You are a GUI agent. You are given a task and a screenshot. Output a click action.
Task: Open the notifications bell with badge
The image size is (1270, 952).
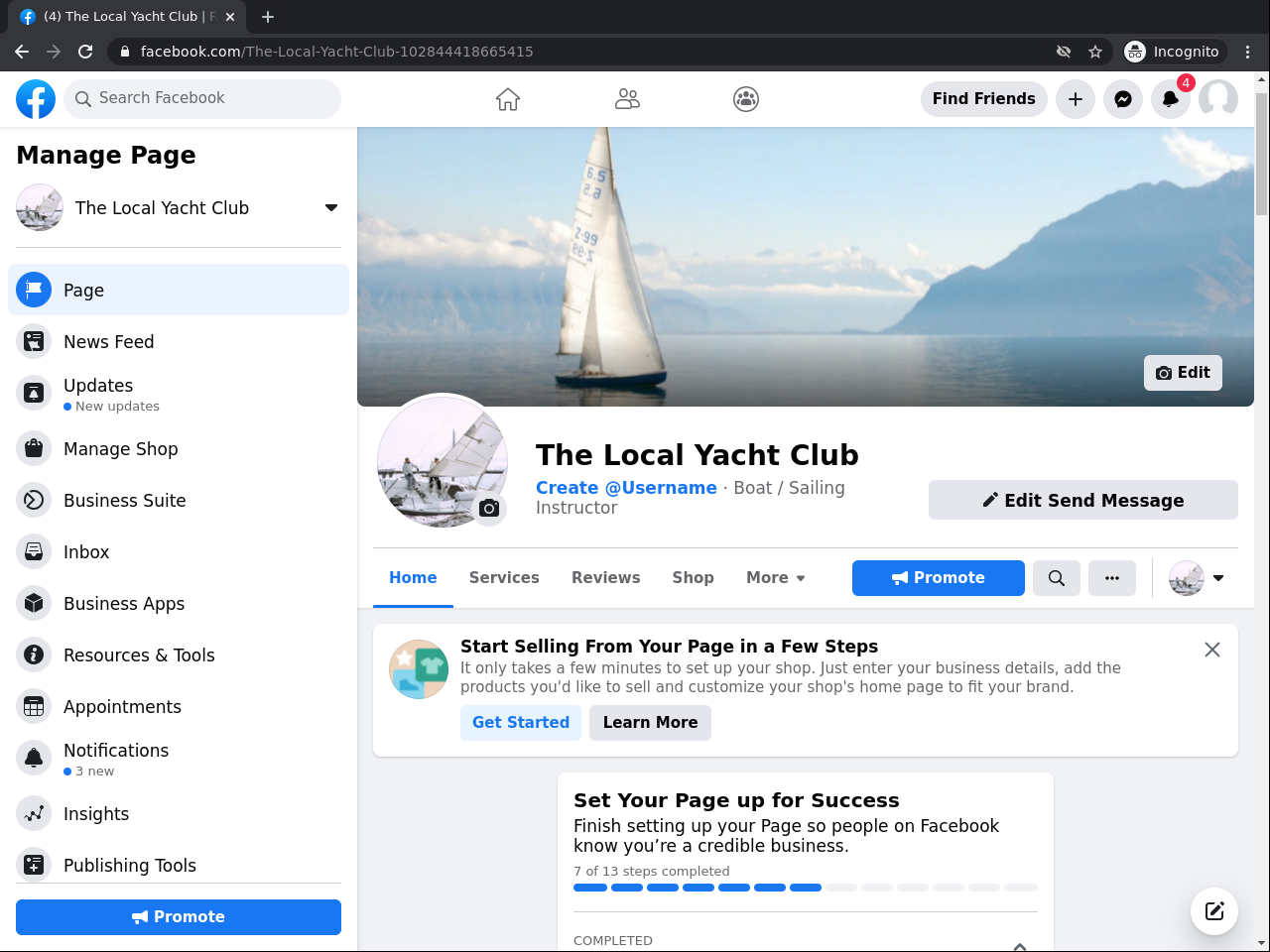1171,99
